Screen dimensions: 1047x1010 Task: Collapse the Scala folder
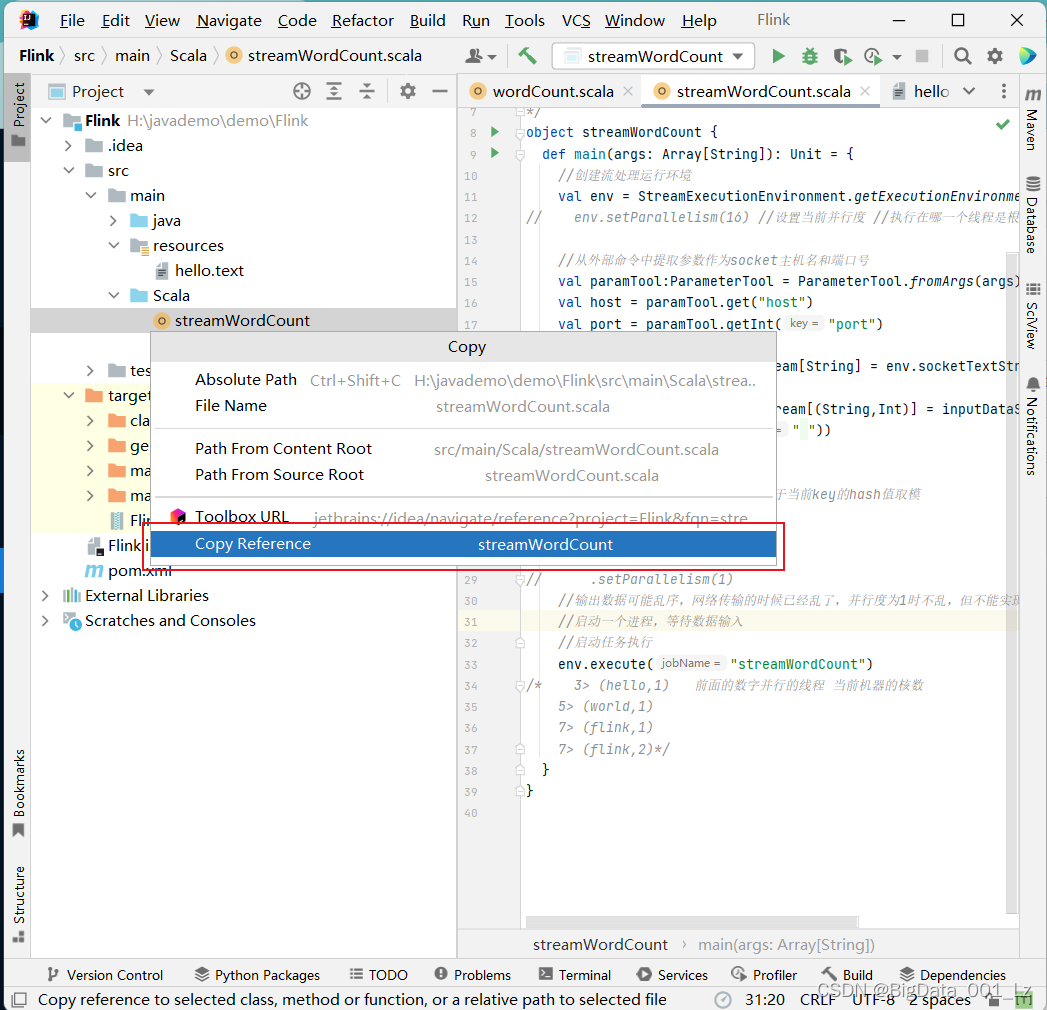114,295
